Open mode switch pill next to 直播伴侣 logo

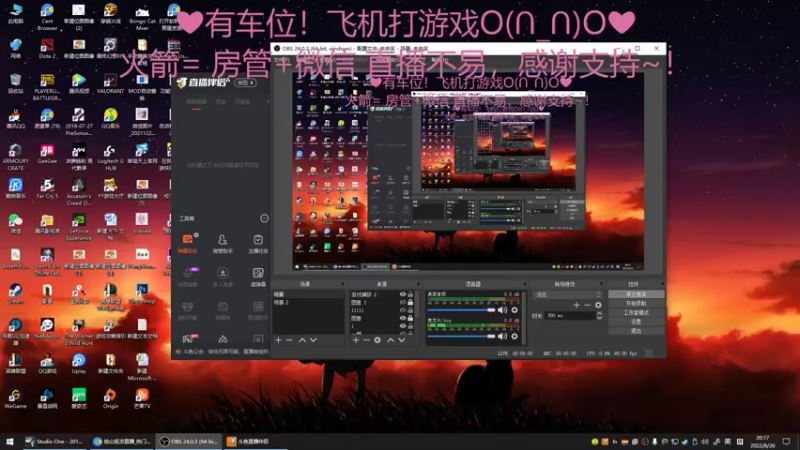tap(245, 83)
